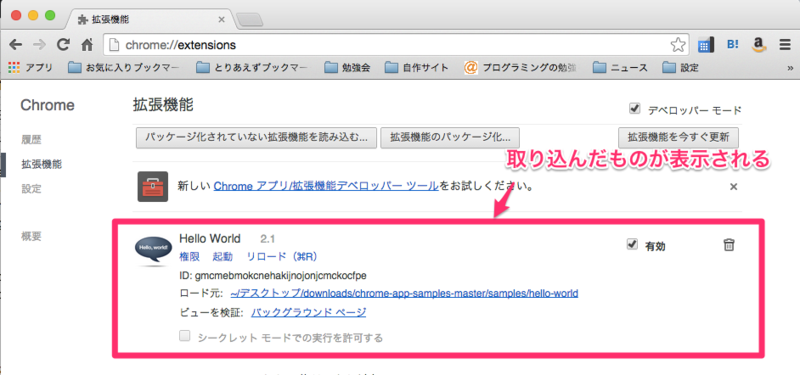Viewport: 800px width, 375px height.
Task: Click the Hello World extension name
Action: pyautogui.click(x=210, y=238)
